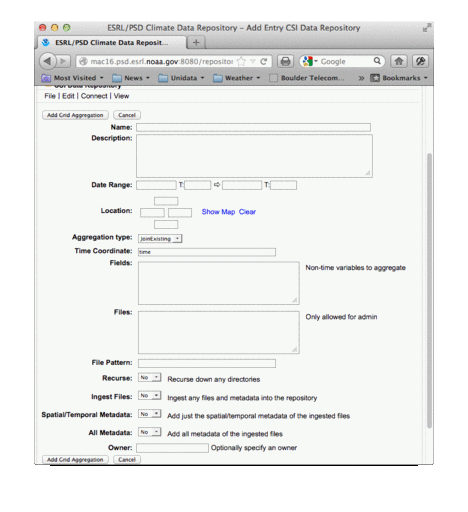Click the Date Range start time field

[x=198, y=185]
